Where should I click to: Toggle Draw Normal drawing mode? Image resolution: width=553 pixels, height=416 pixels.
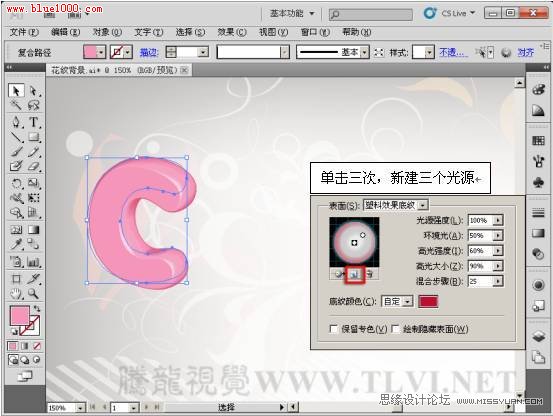(x=13, y=360)
